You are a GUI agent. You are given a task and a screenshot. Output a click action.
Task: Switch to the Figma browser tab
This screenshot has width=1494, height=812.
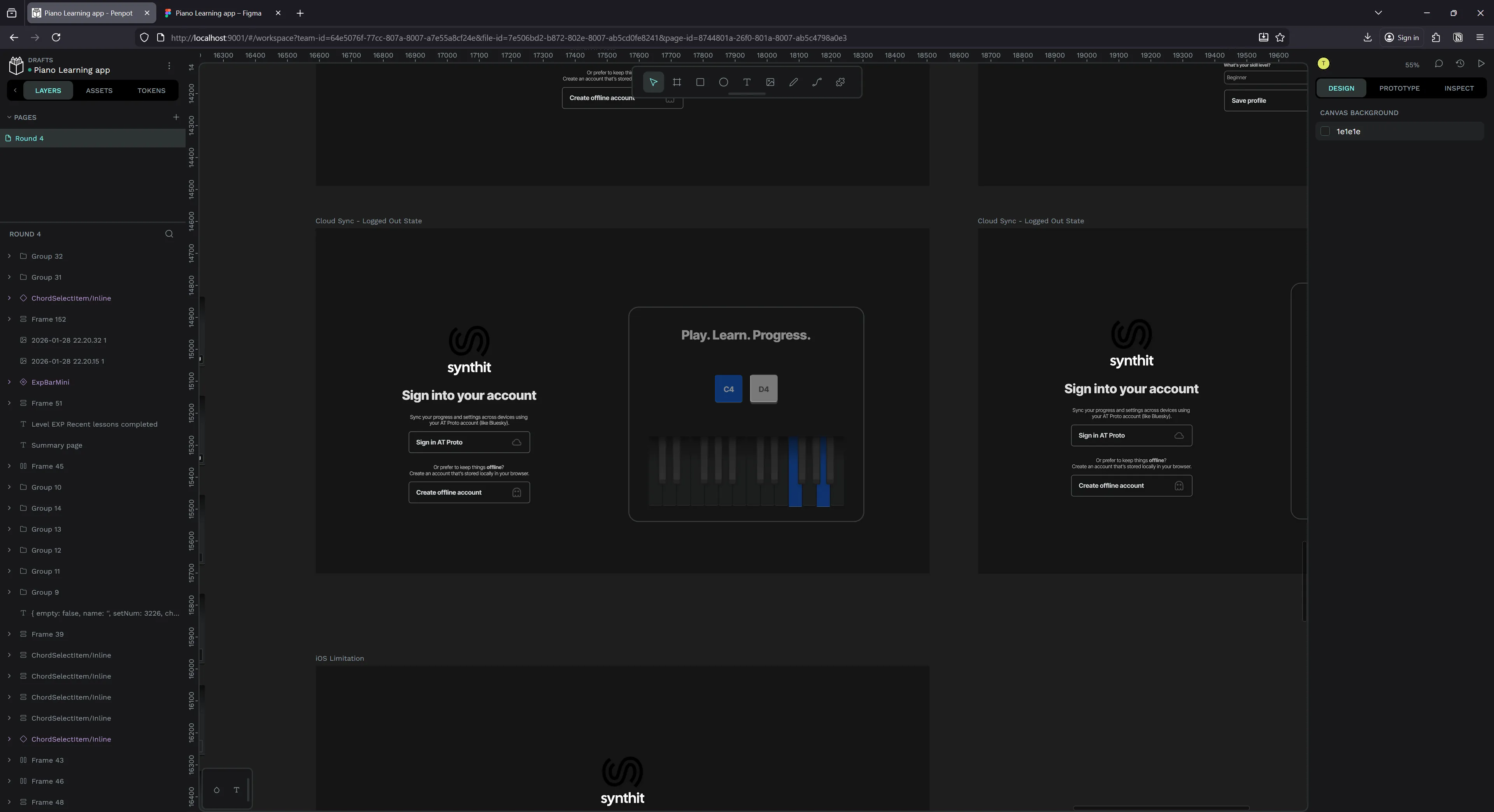click(218, 13)
